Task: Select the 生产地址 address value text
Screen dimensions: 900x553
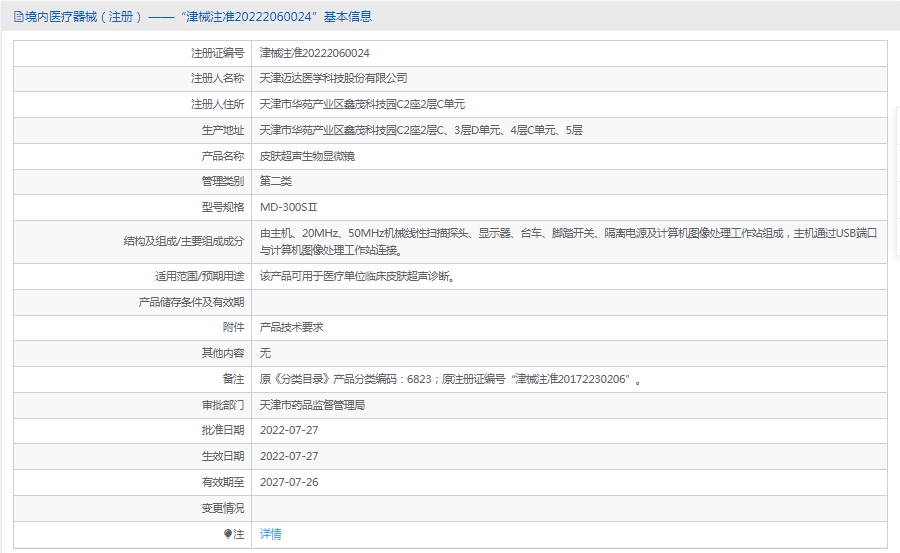Action: point(421,130)
